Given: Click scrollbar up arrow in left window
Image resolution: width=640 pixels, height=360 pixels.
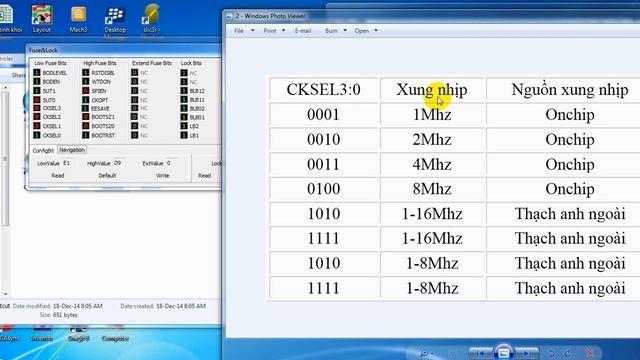Looking at the screenshot, I should click(5, 88).
